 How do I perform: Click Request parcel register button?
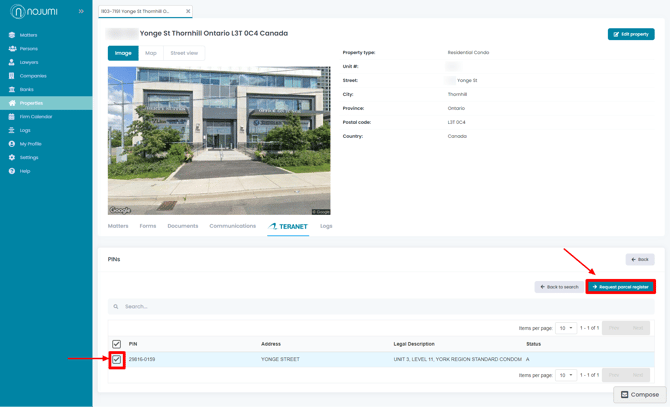point(620,287)
